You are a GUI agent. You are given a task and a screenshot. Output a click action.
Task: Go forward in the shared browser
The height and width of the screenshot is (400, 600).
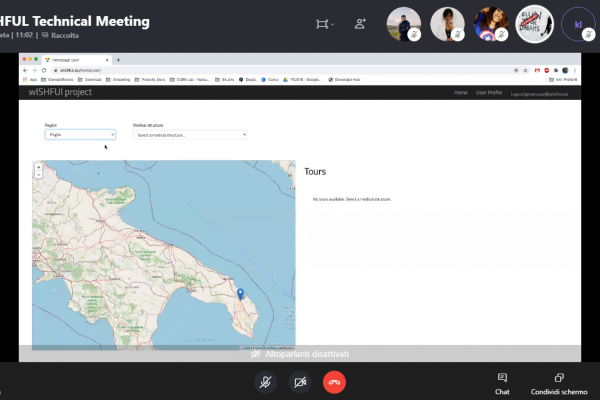click(x=34, y=70)
